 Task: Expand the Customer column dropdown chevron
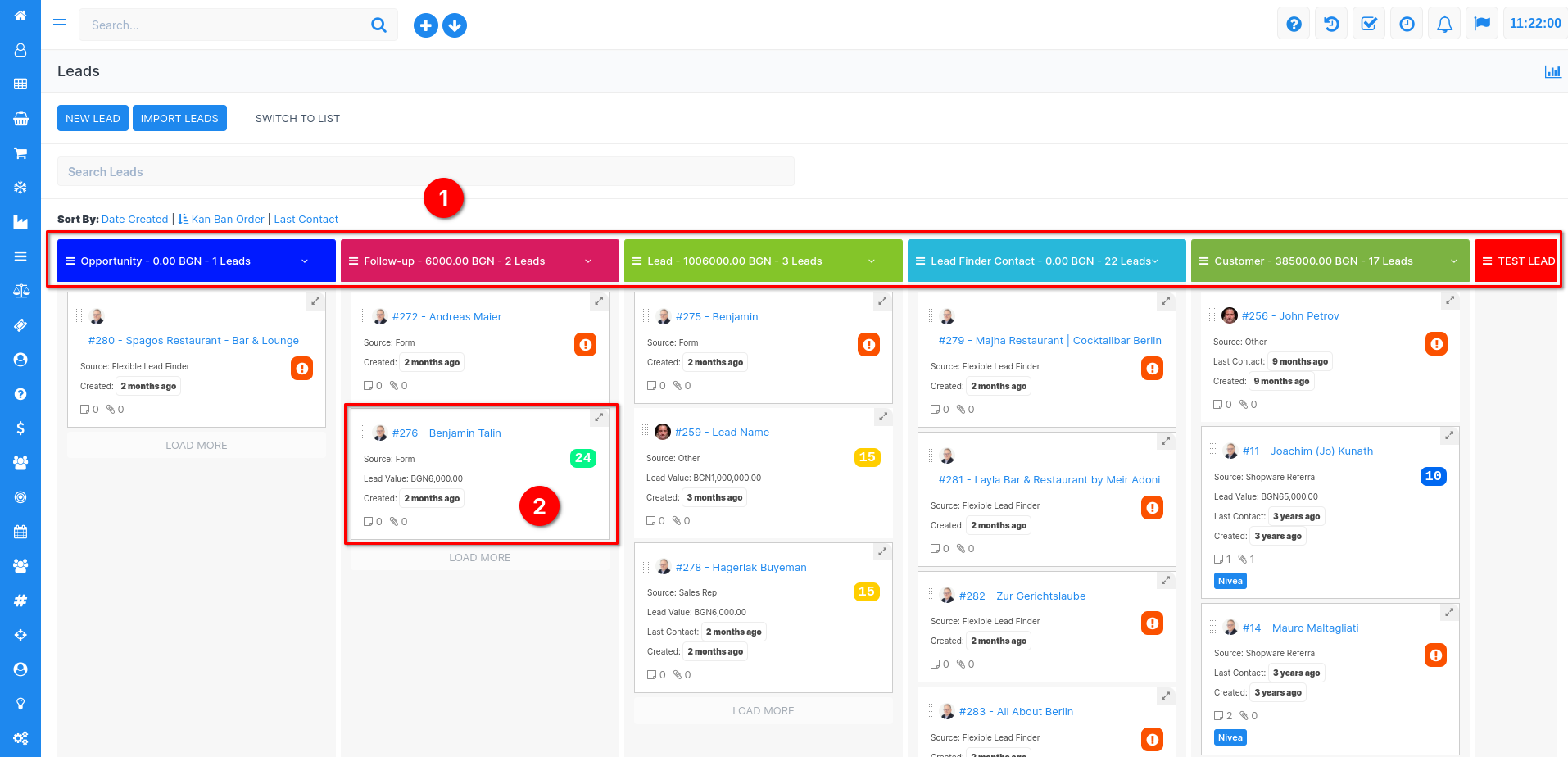coord(1454,261)
